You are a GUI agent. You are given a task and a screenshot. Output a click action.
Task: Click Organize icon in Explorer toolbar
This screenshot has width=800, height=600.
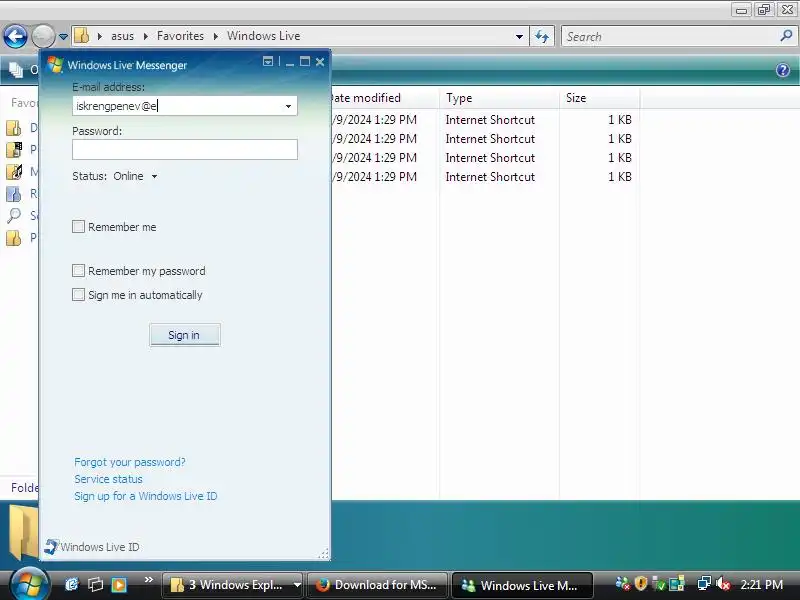point(16,70)
